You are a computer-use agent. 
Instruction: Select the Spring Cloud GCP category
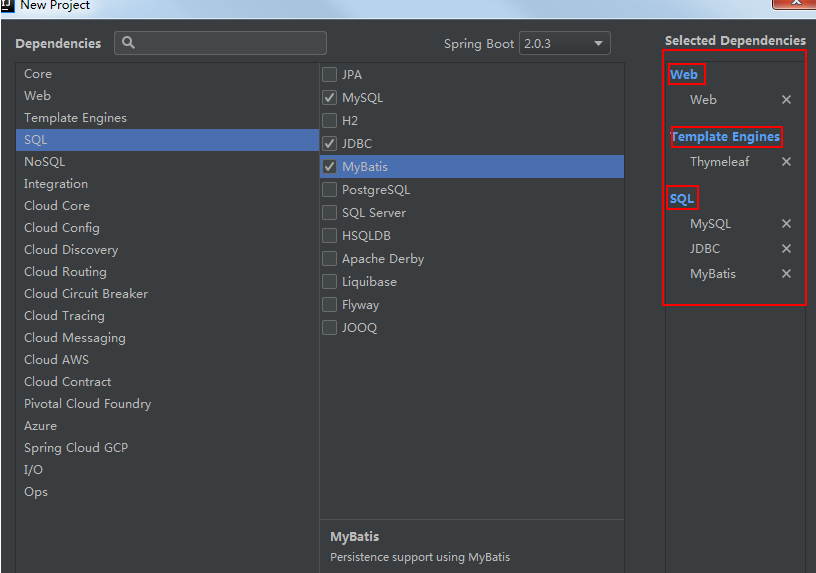tap(167, 448)
